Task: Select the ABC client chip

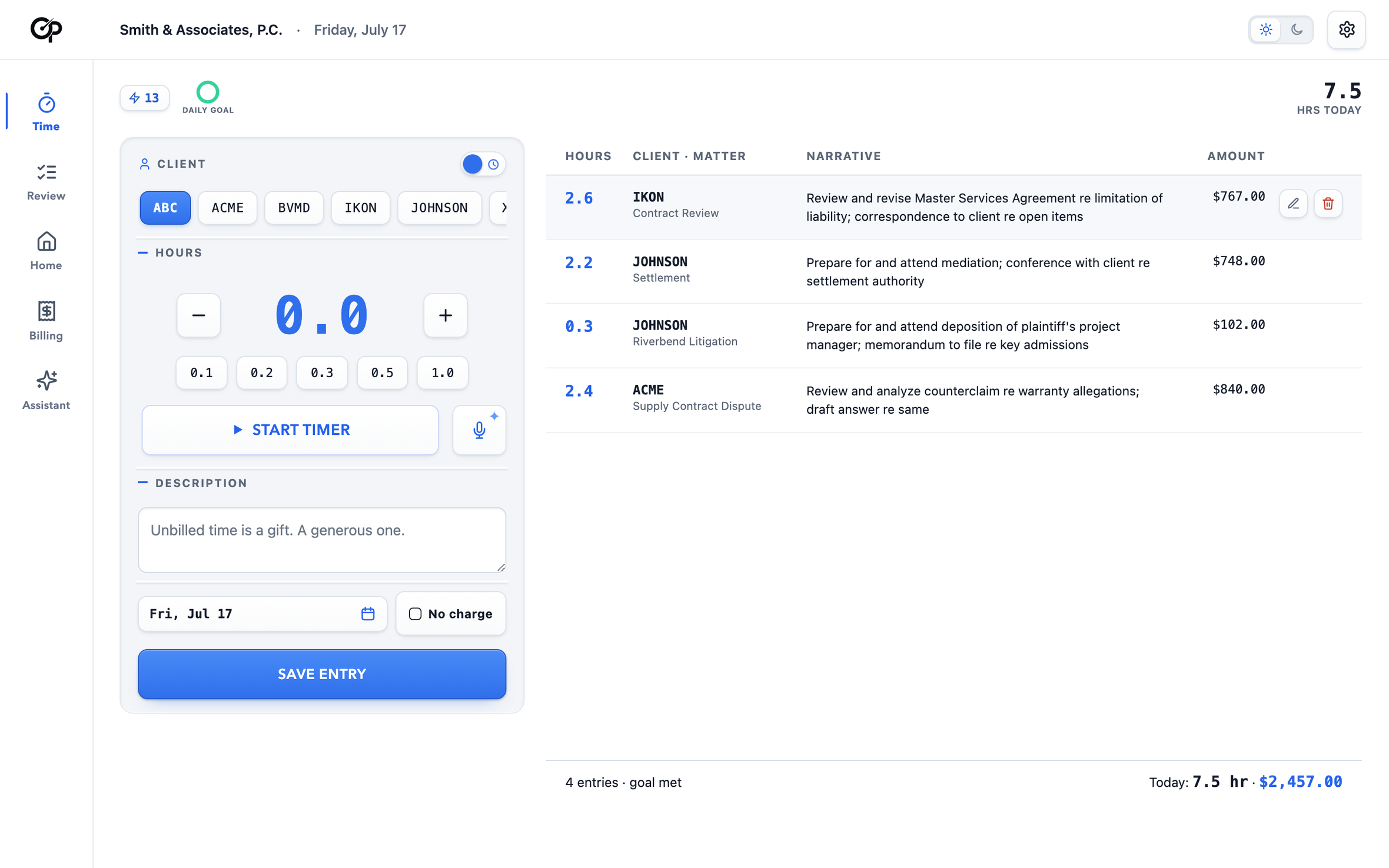Action: point(165,208)
